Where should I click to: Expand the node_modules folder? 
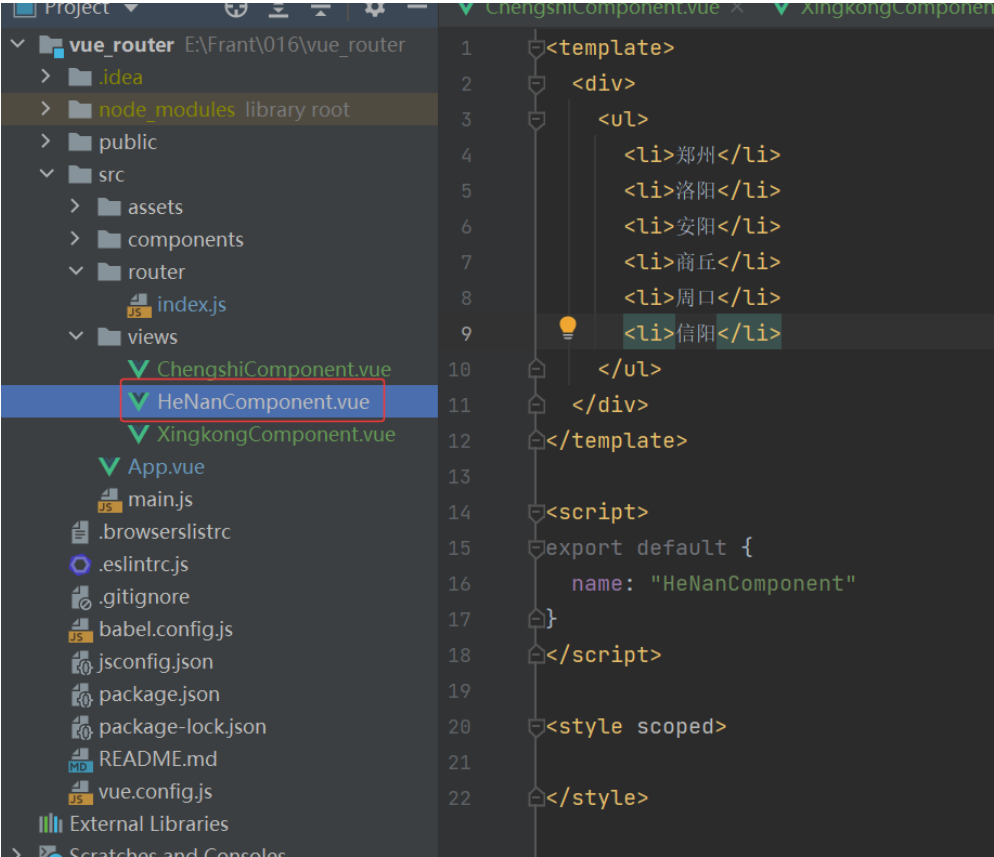tap(45, 108)
